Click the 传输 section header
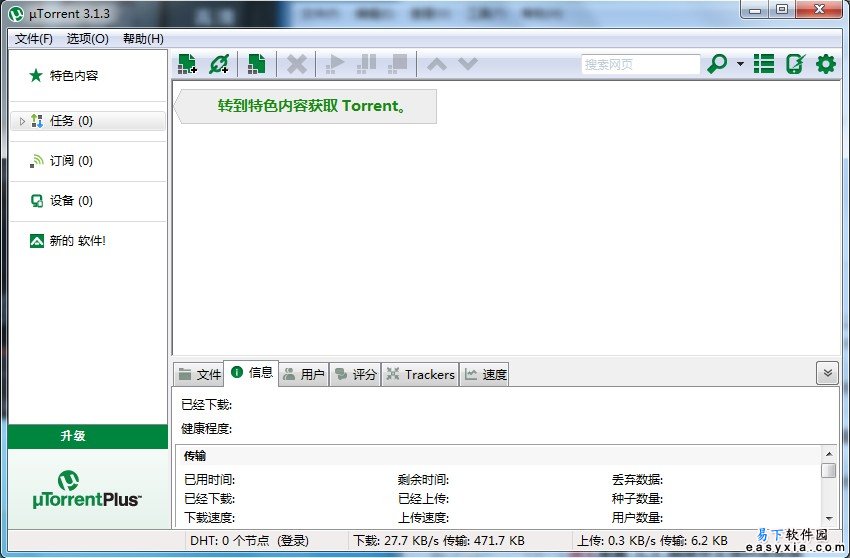Viewport: 850px width, 558px height. pos(195,456)
